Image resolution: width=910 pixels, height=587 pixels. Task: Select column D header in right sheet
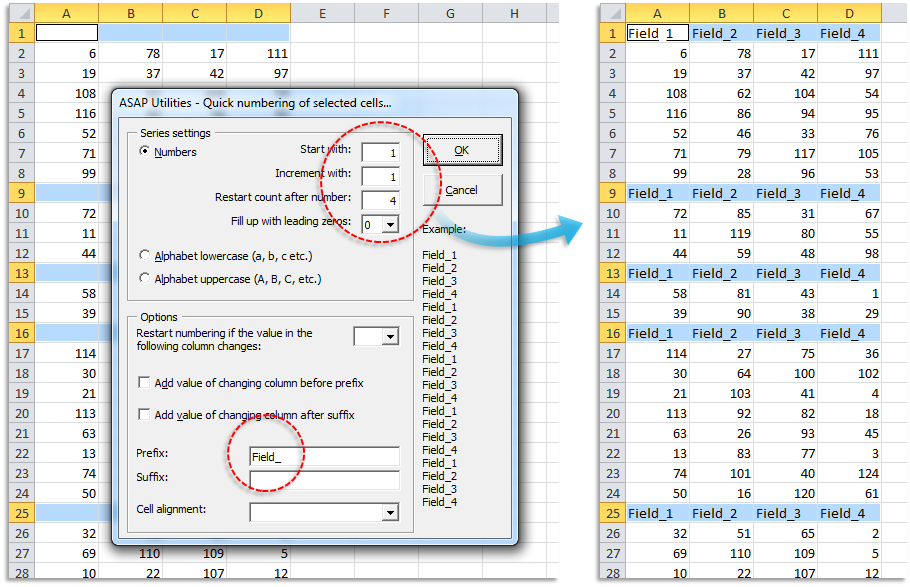pos(849,13)
